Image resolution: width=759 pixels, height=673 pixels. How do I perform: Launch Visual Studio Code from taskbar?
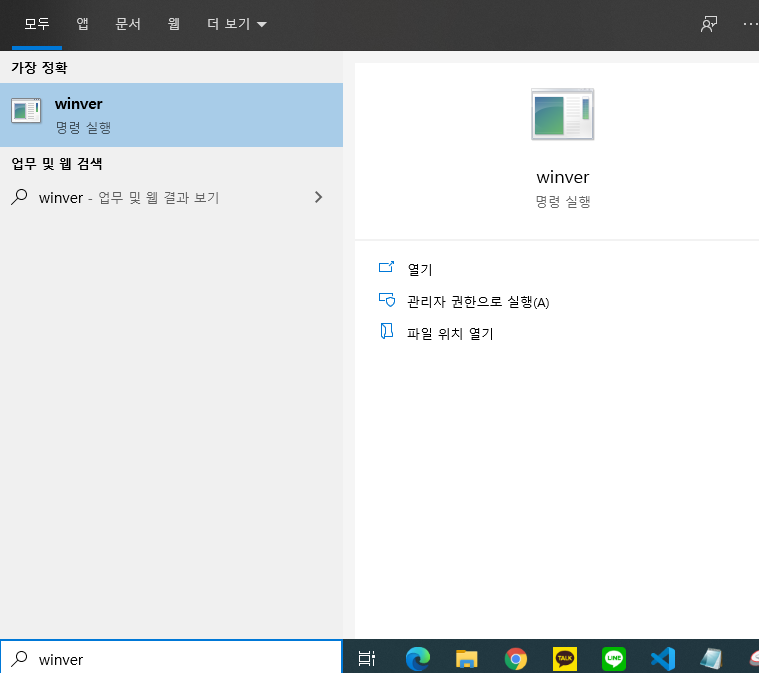[x=663, y=658]
